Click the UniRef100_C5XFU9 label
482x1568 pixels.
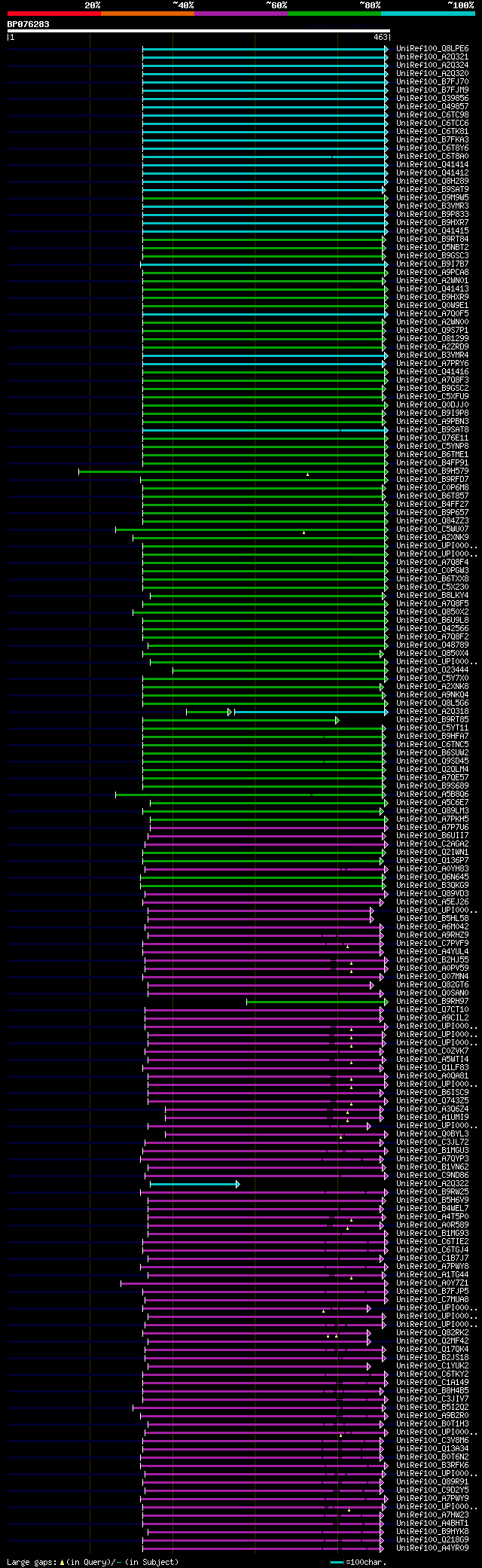click(x=432, y=397)
